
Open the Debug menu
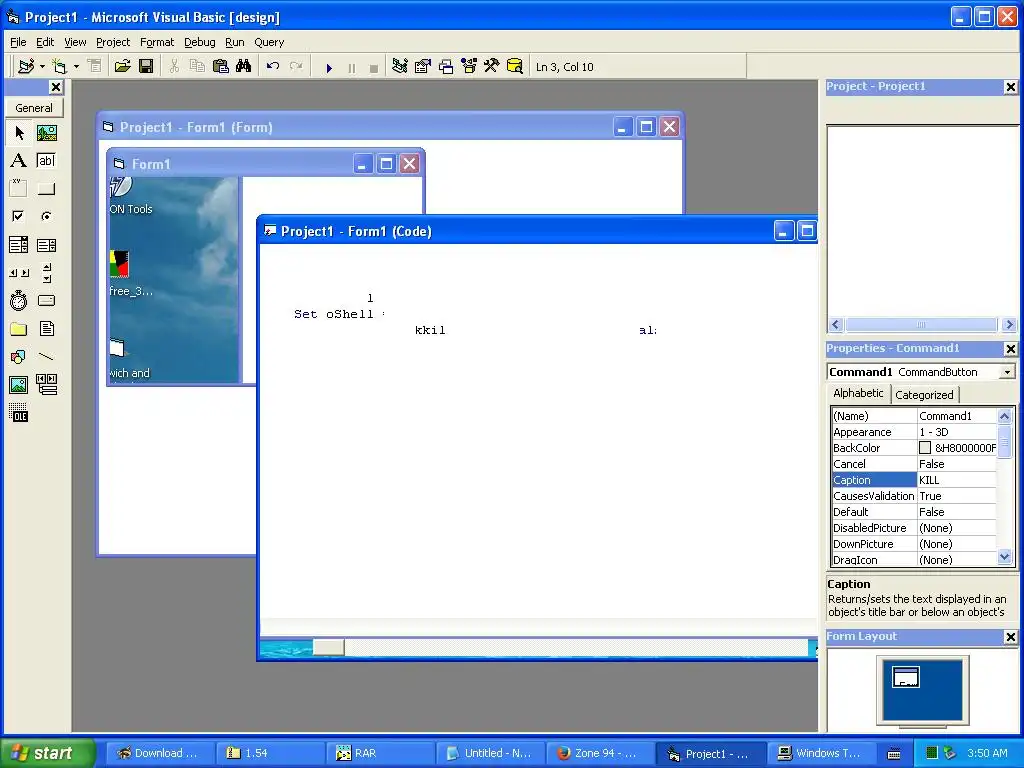pos(199,42)
